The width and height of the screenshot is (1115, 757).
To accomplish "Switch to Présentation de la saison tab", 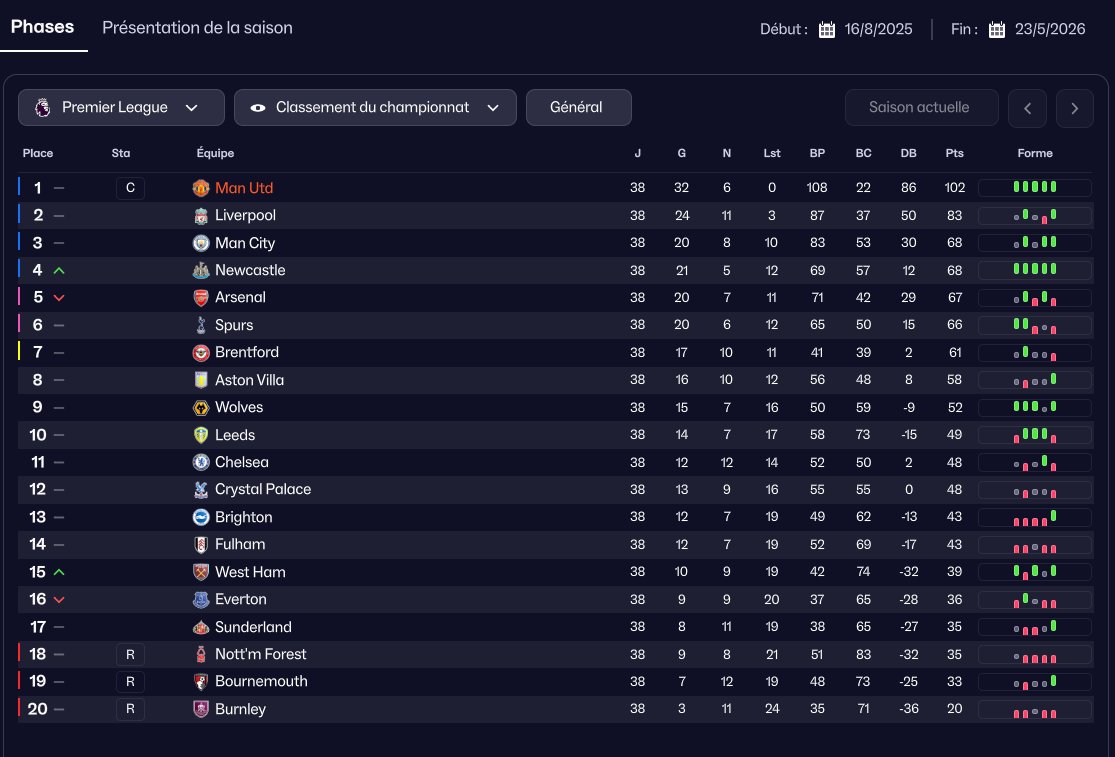I will (x=197, y=28).
